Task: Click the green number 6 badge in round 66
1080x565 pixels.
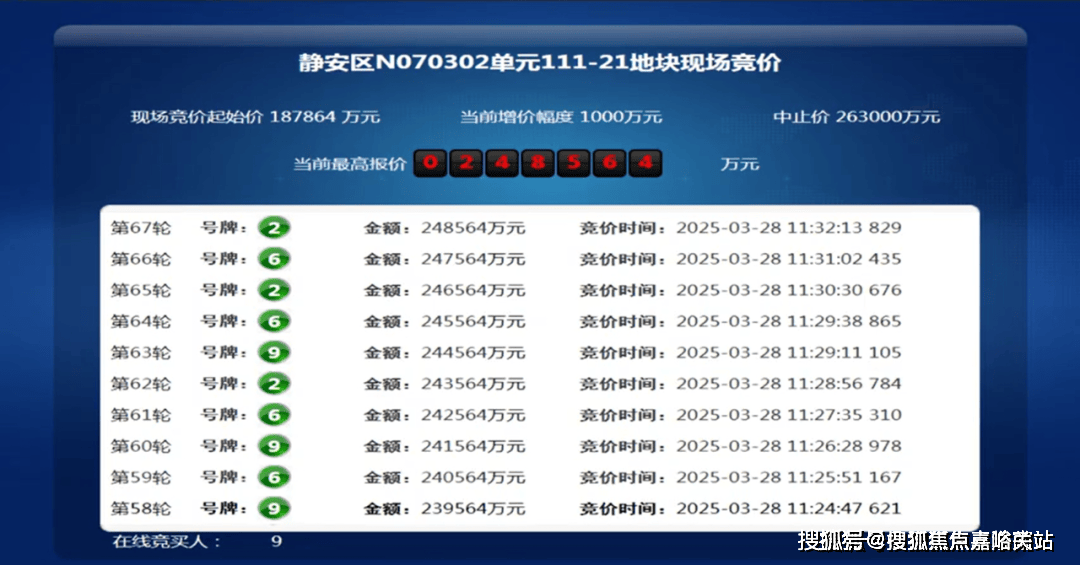Action: click(273, 259)
